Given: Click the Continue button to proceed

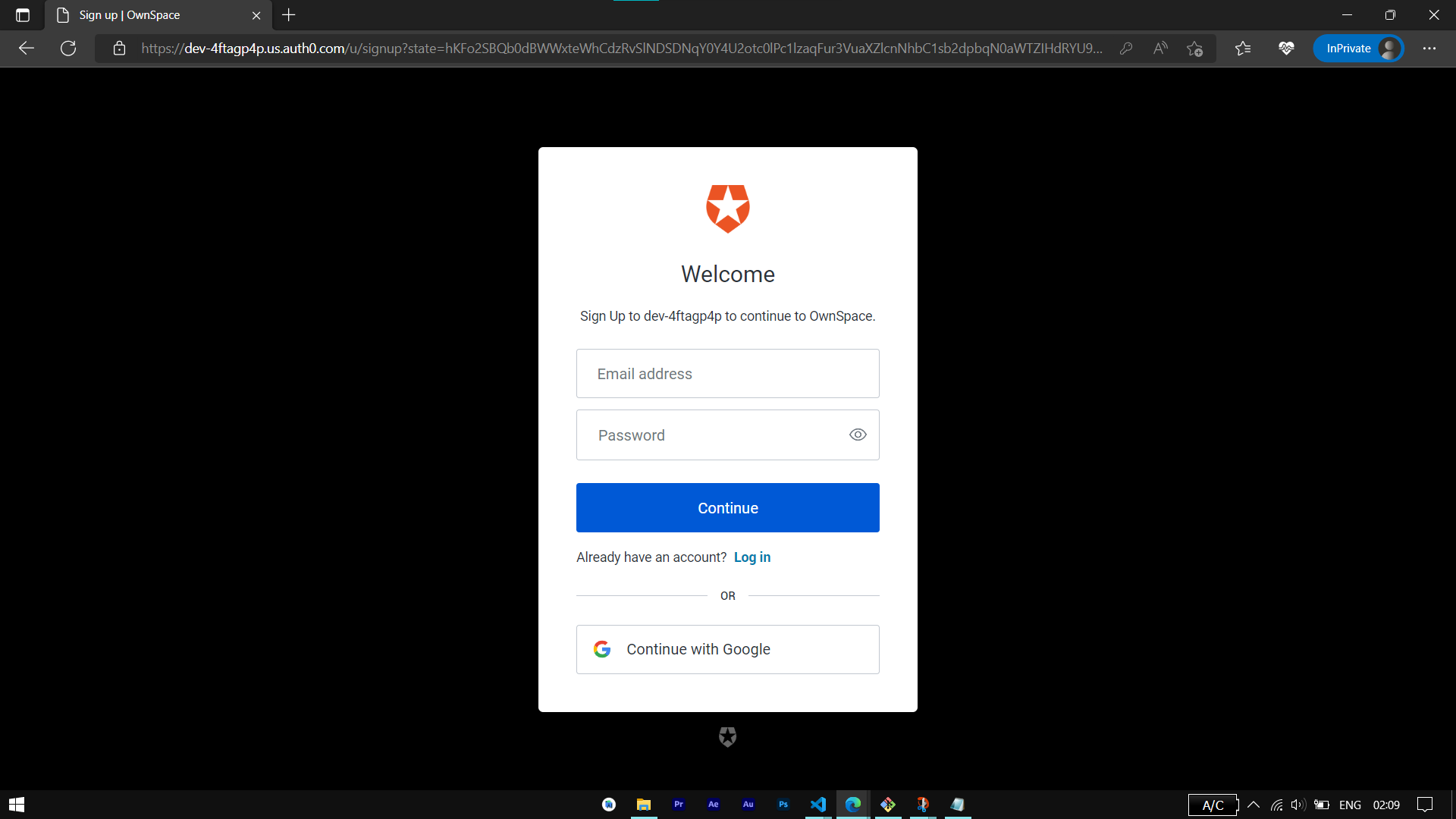Looking at the screenshot, I should (x=728, y=508).
